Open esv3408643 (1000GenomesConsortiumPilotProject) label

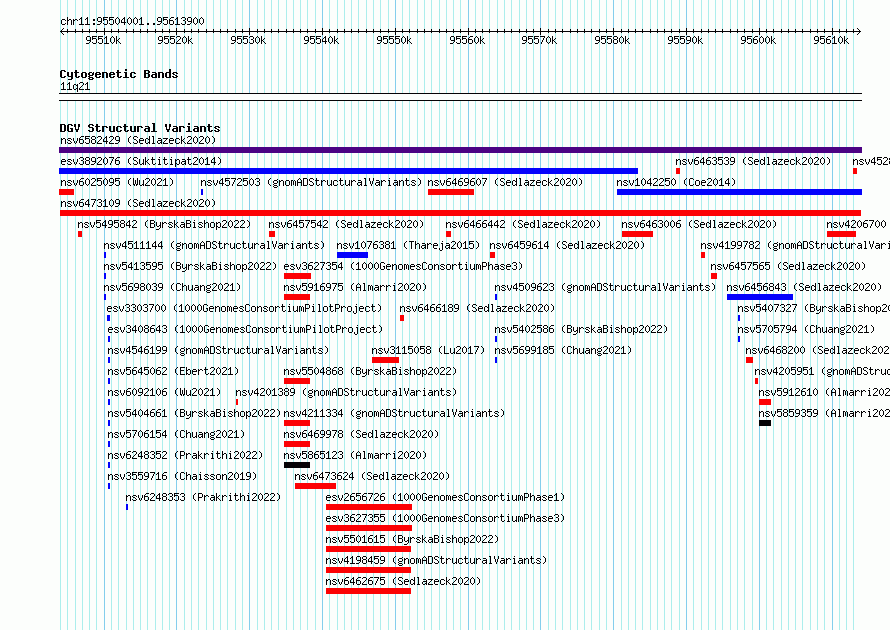[245, 329]
